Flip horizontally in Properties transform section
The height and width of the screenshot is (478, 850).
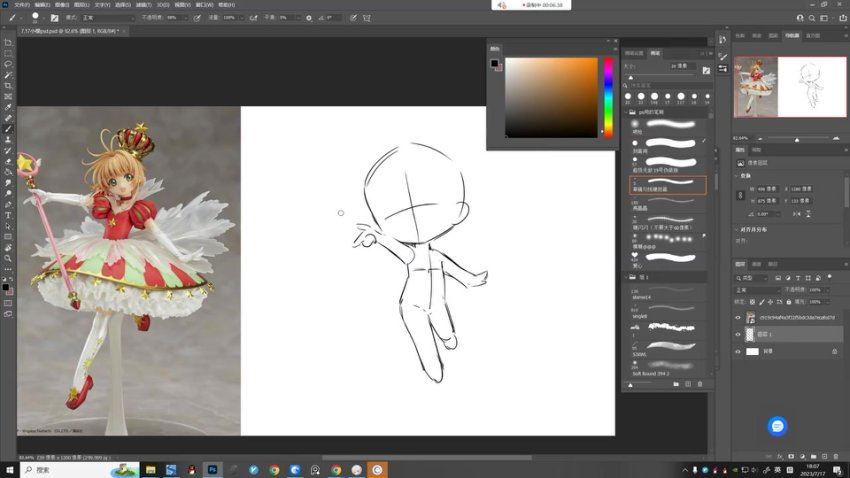[796, 214]
